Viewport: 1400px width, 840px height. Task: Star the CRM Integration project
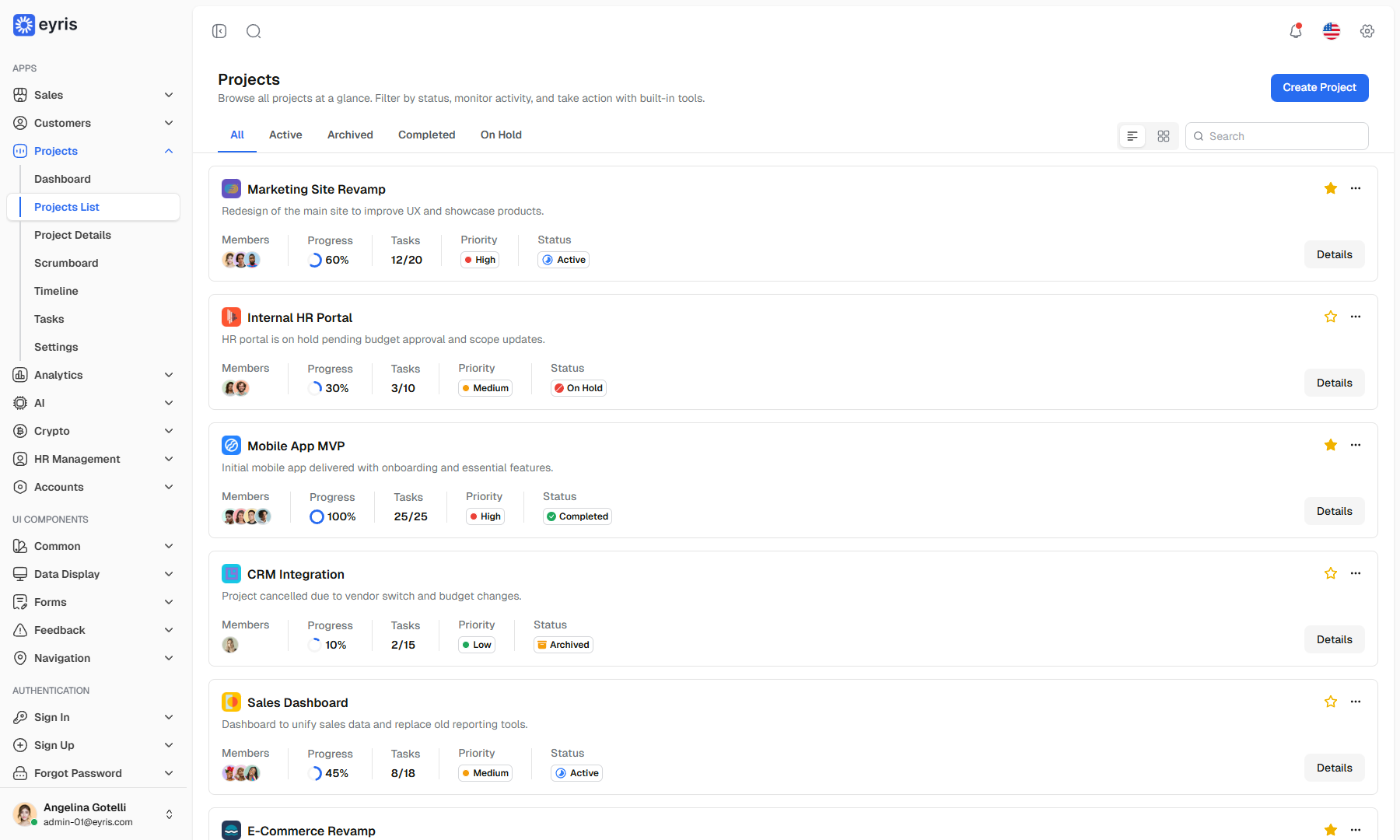(1331, 573)
